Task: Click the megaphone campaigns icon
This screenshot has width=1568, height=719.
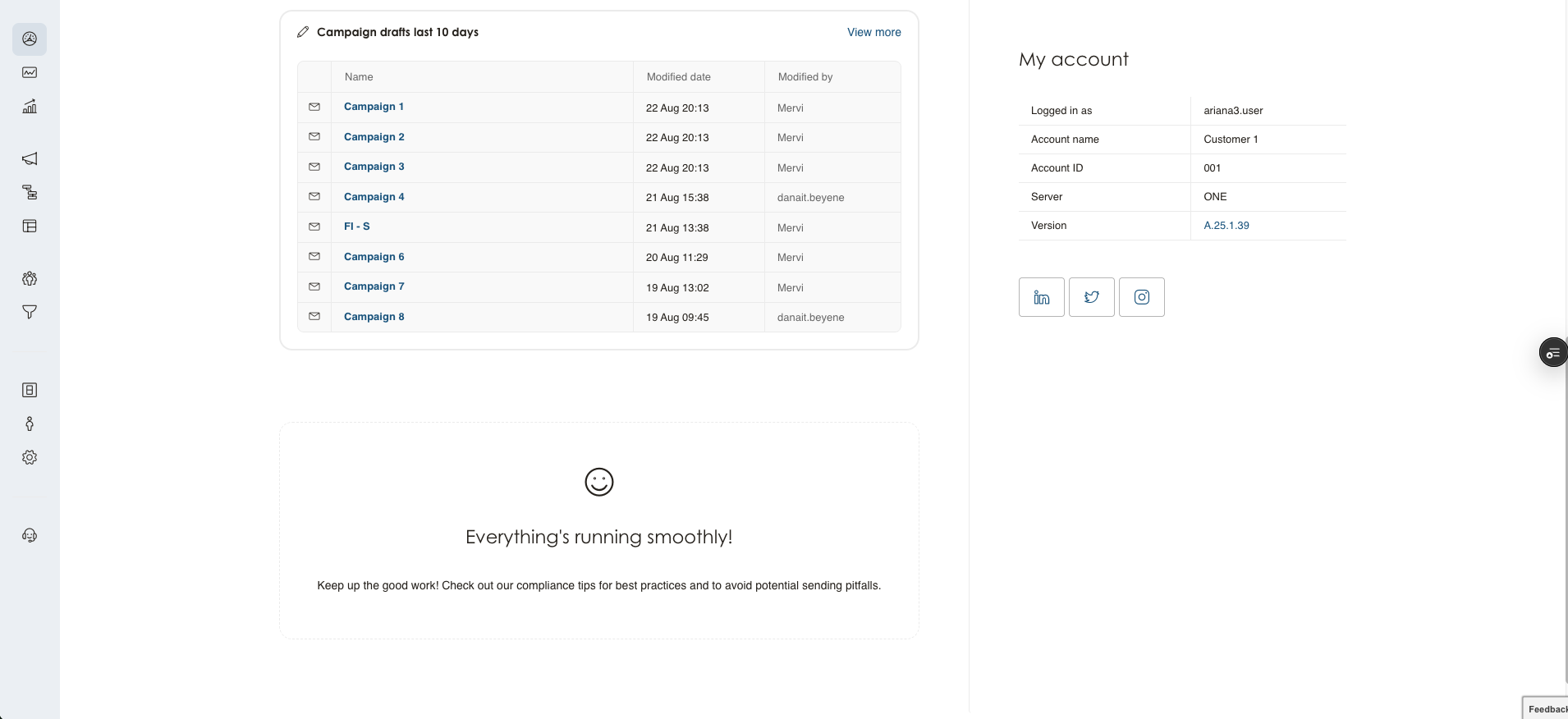Action: pyautogui.click(x=30, y=158)
